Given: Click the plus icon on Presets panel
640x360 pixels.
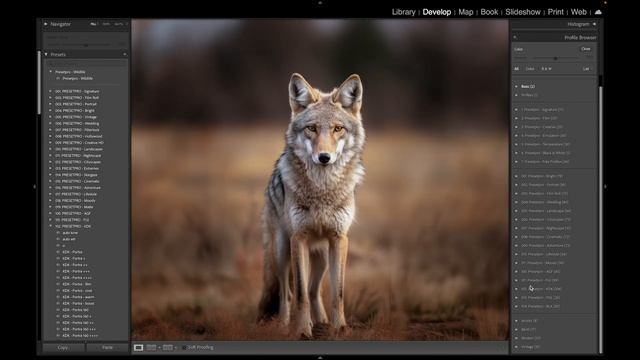Looking at the screenshot, I should tap(124, 54).
